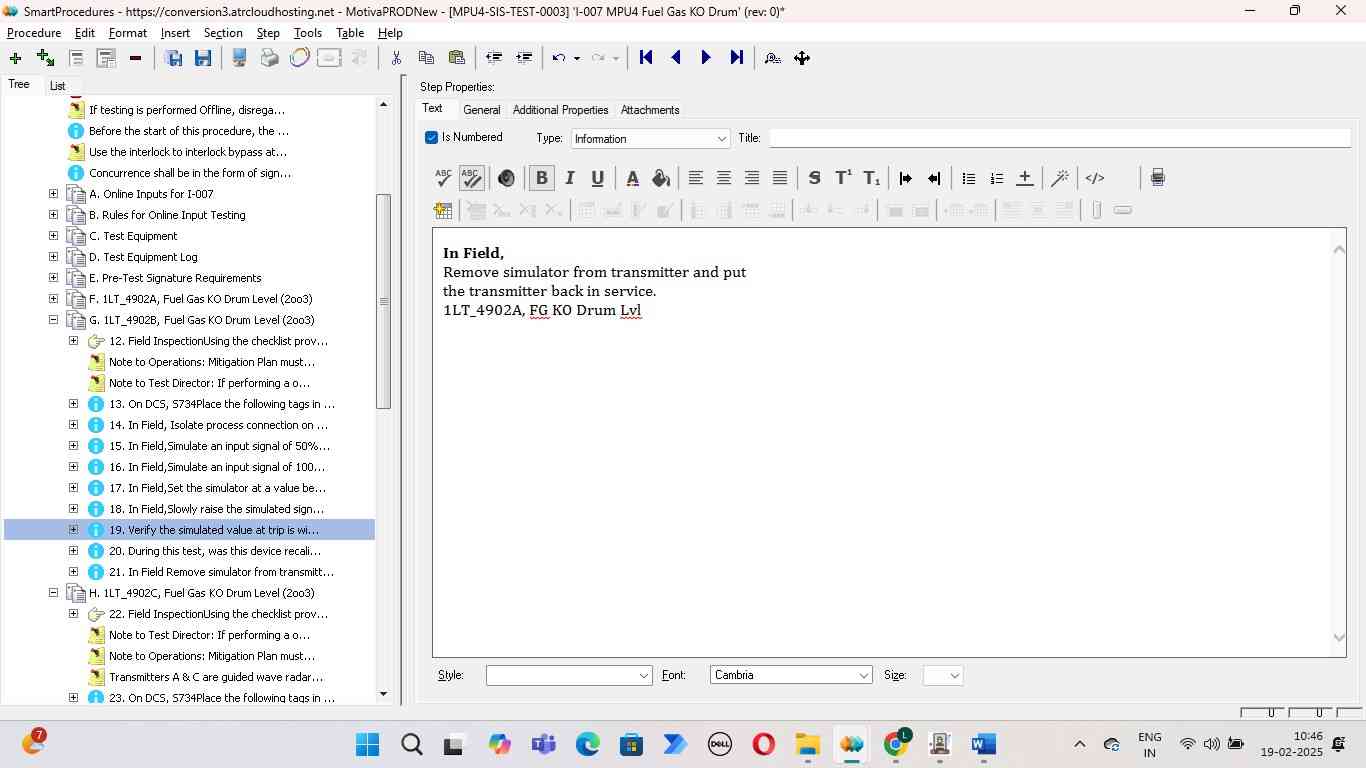The width and height of the screenshot is (1366, 768).
Task: Click the scissors cut icon
Action: click(x=396, y=58)
